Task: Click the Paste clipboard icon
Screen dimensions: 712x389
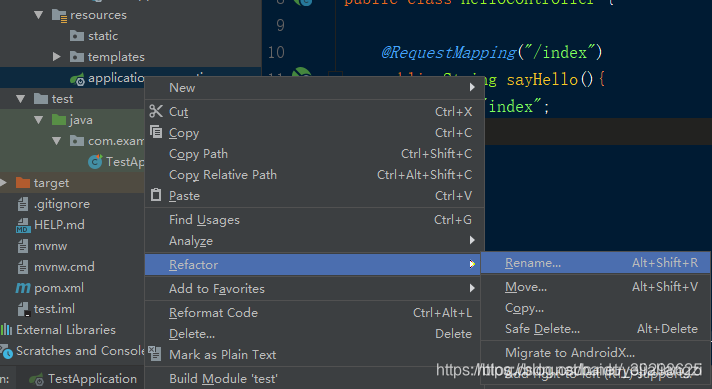Action: (156, 195)
